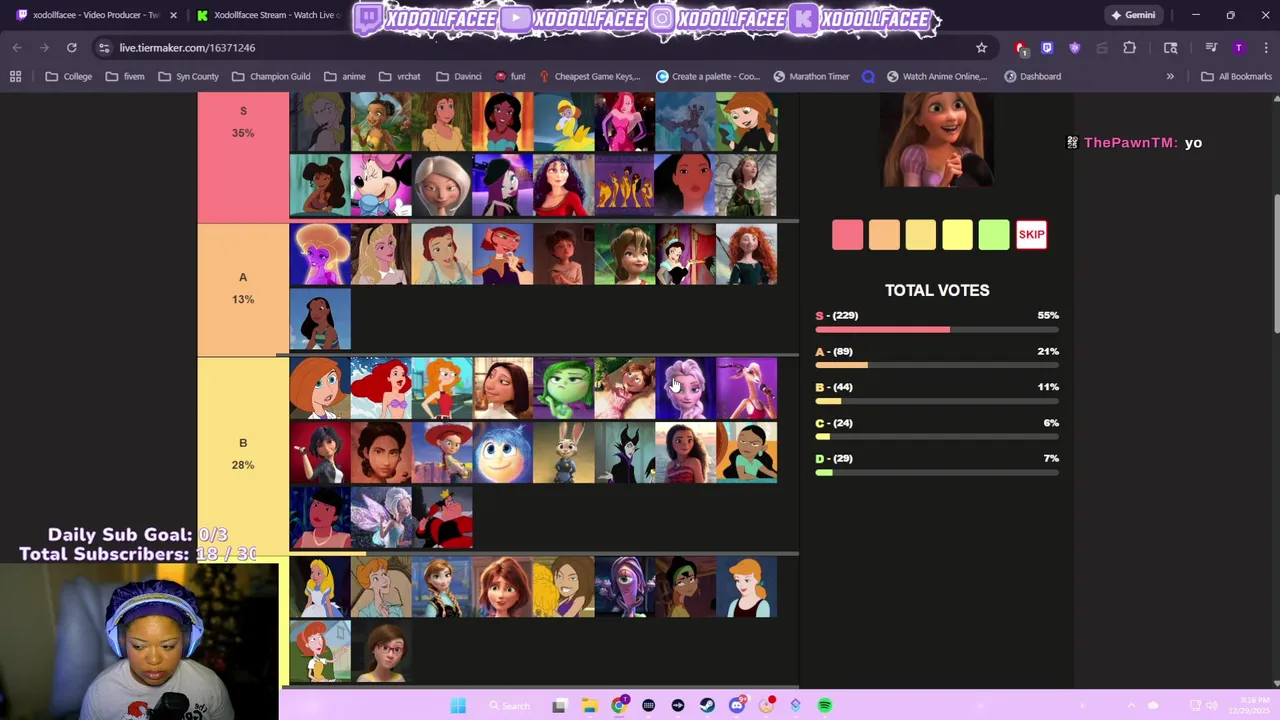Open the vrchat bookmark folder
The image size is (1280, 720).
[399, 76]
